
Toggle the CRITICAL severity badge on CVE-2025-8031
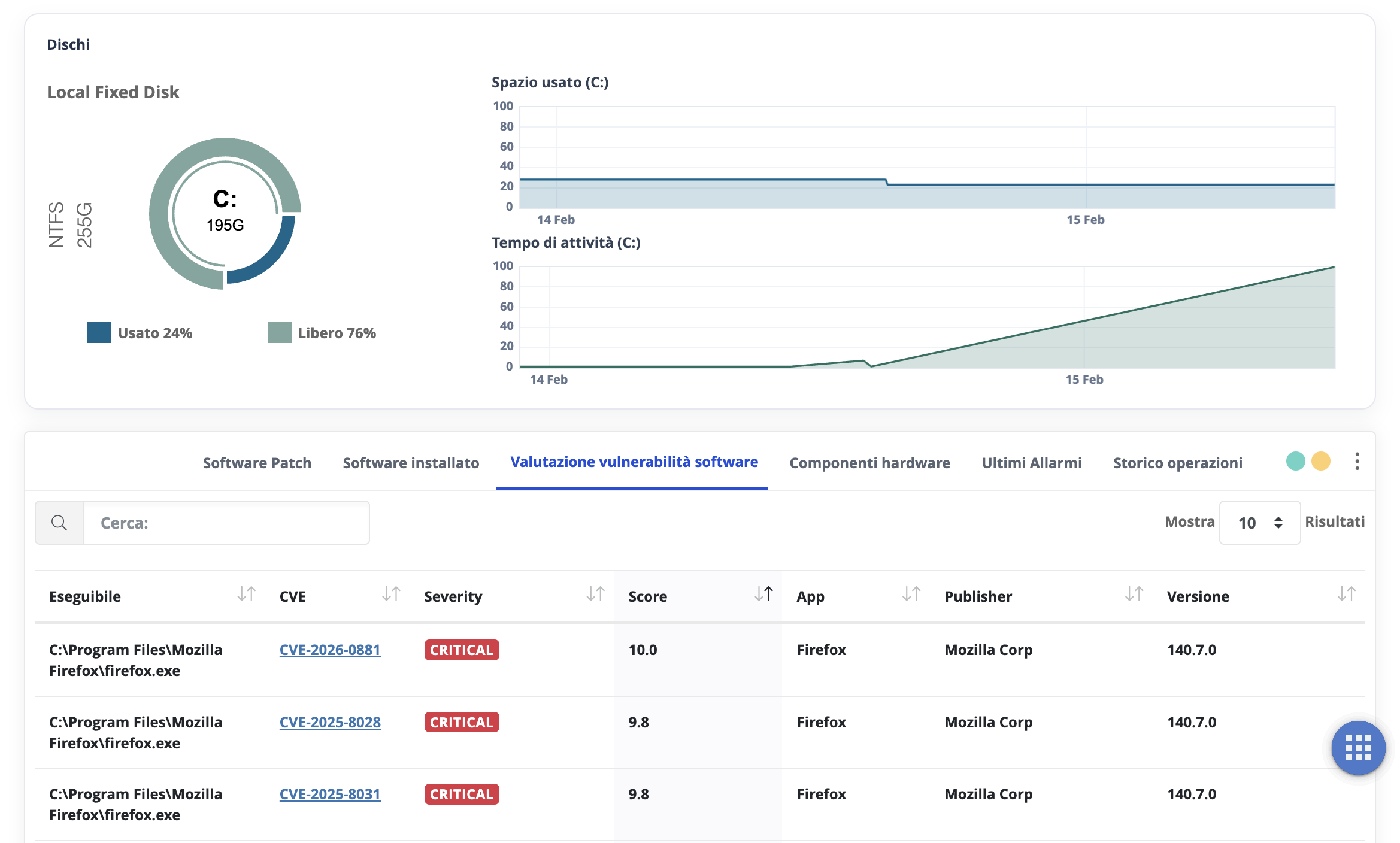click(x=461, y=794)
